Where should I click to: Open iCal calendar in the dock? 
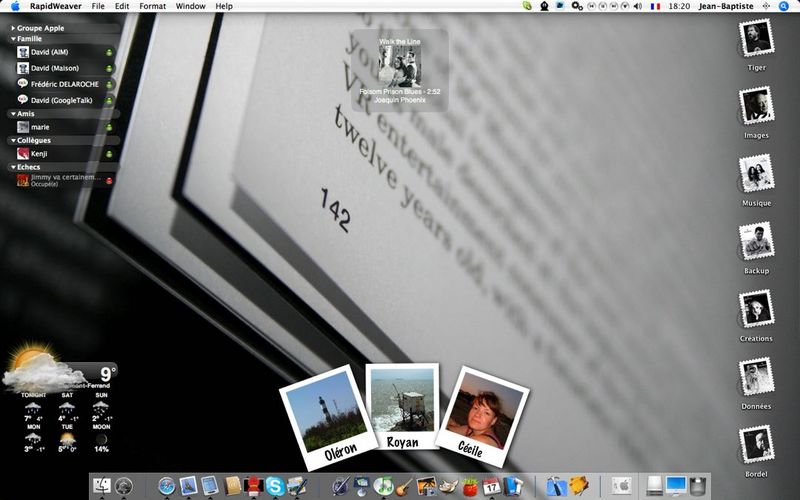[x=492, y=487]
